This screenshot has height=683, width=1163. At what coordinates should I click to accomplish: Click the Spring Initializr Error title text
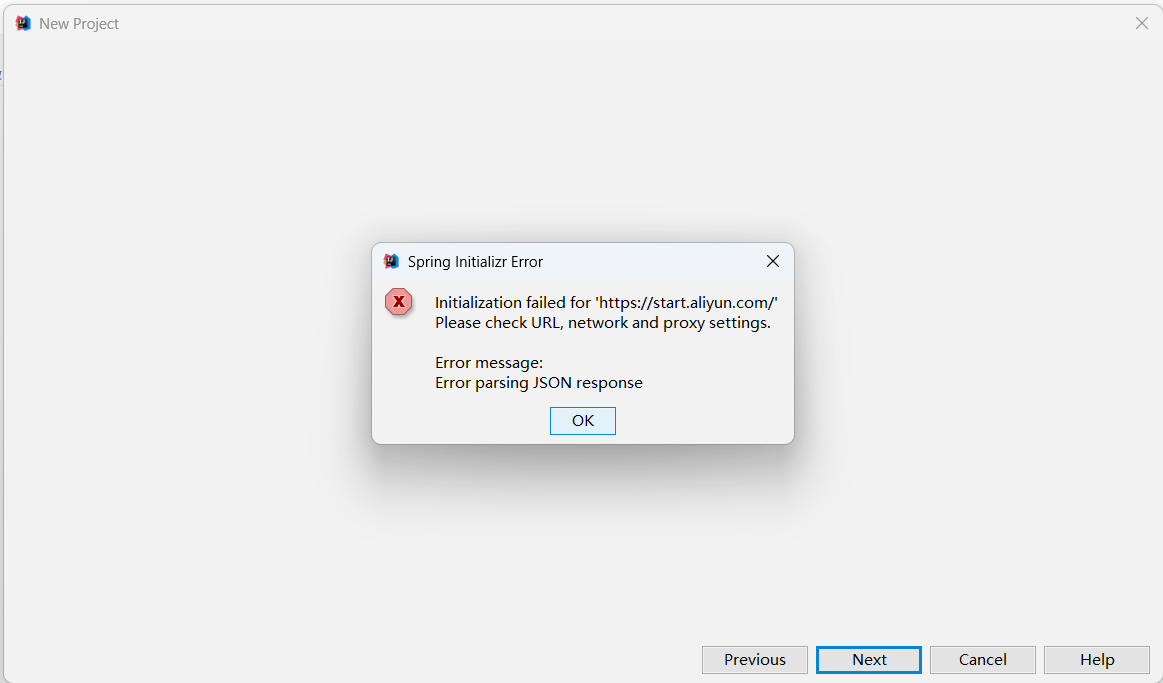coord(475,262)
